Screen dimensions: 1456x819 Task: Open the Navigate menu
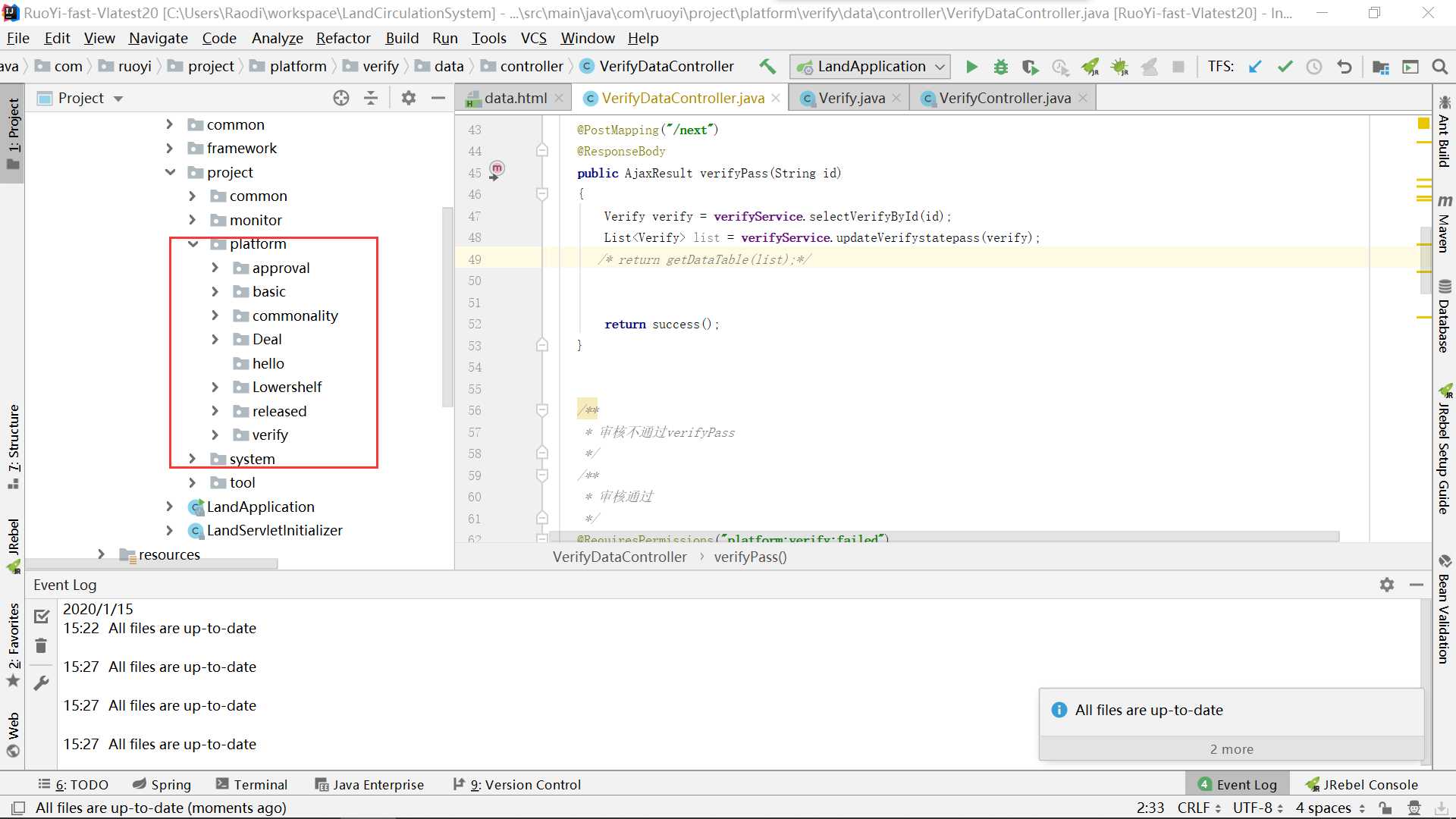(158, 38)
